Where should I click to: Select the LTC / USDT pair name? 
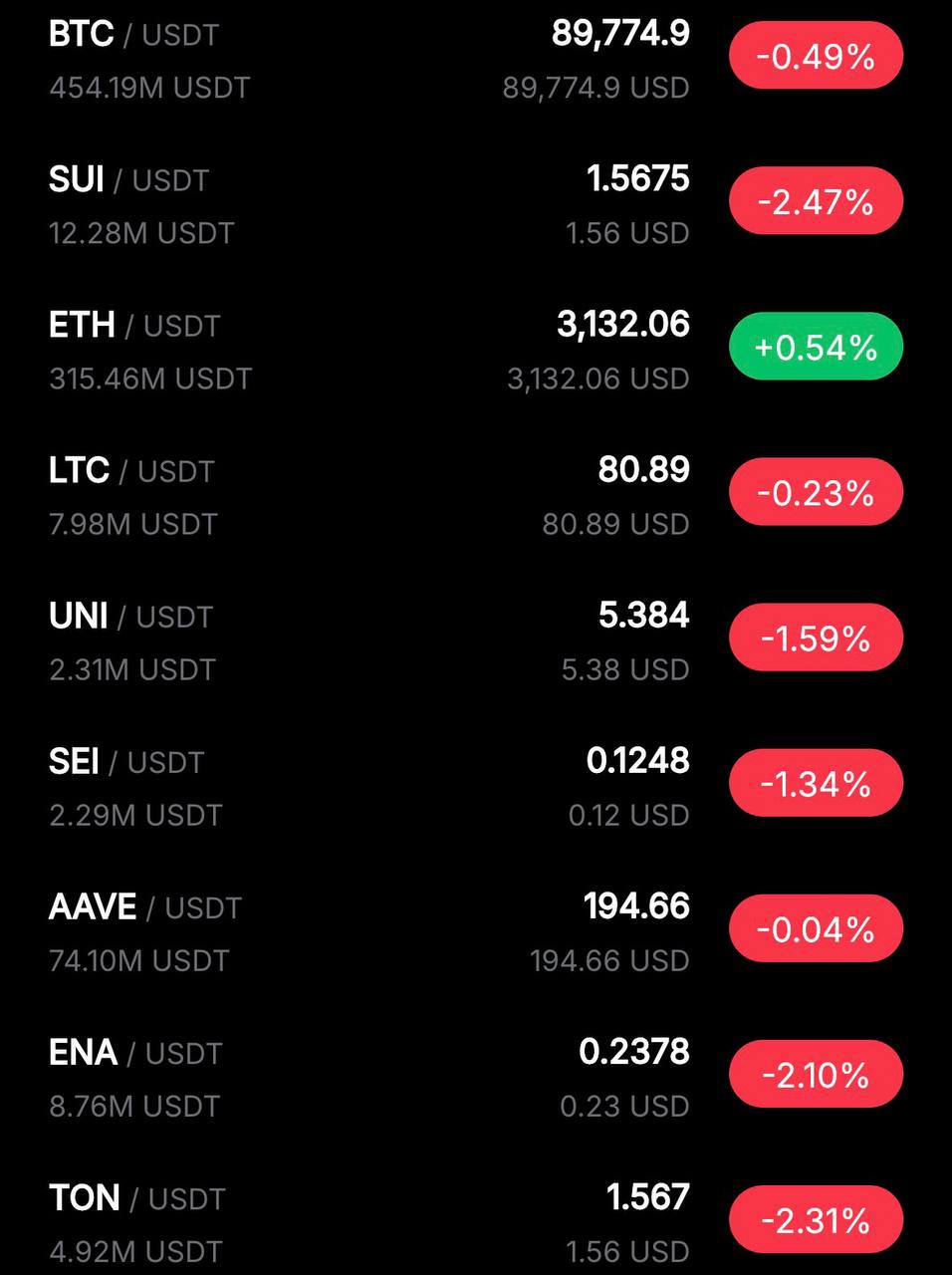tap(131, 471)
